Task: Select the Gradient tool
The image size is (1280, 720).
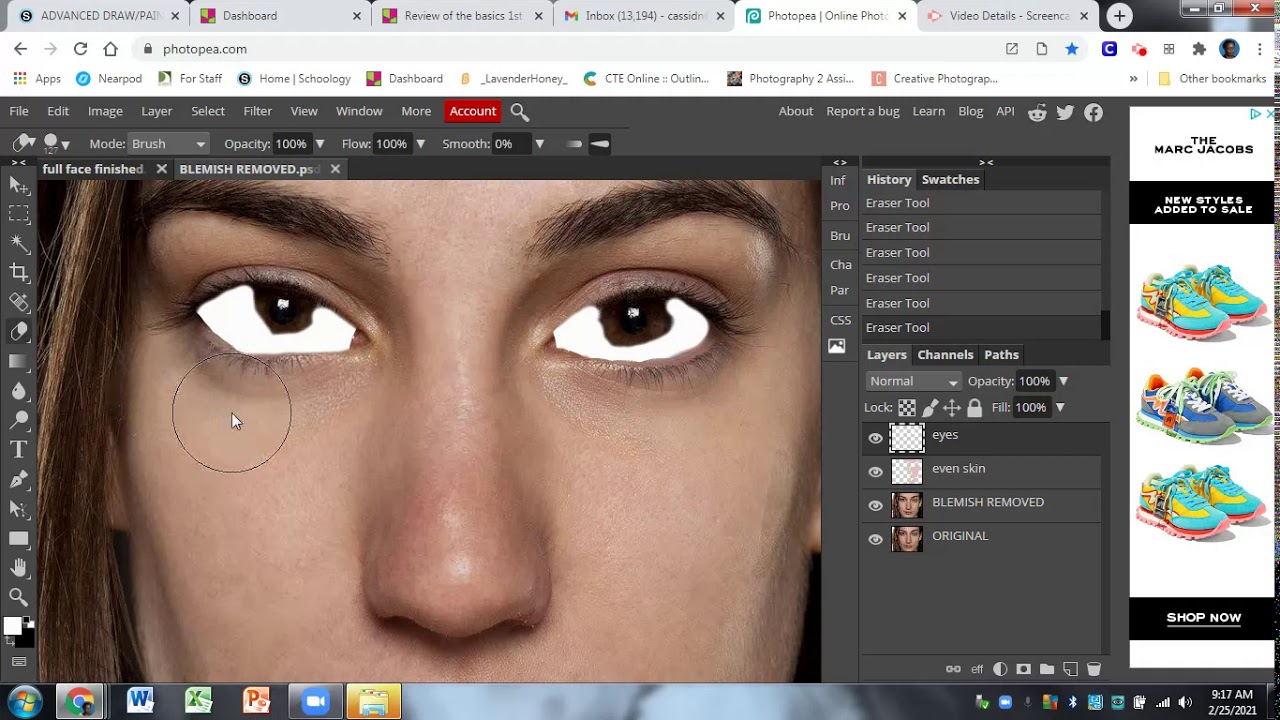Action: (19, 361)
